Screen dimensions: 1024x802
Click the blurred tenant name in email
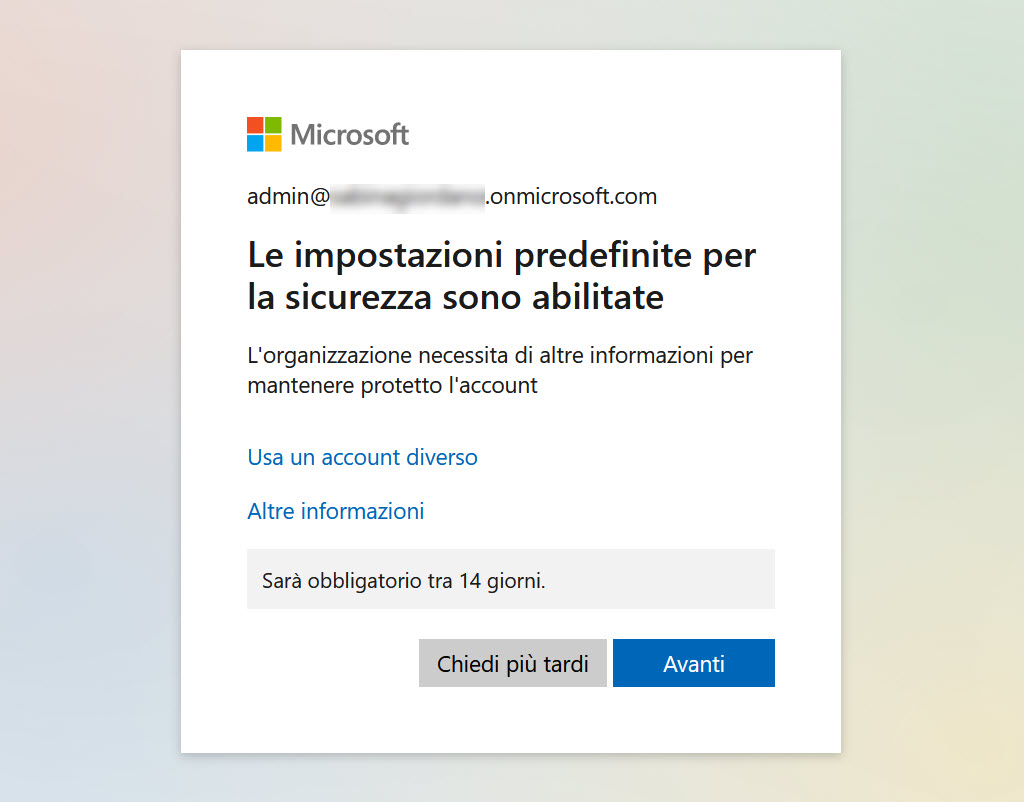point(408,197)
